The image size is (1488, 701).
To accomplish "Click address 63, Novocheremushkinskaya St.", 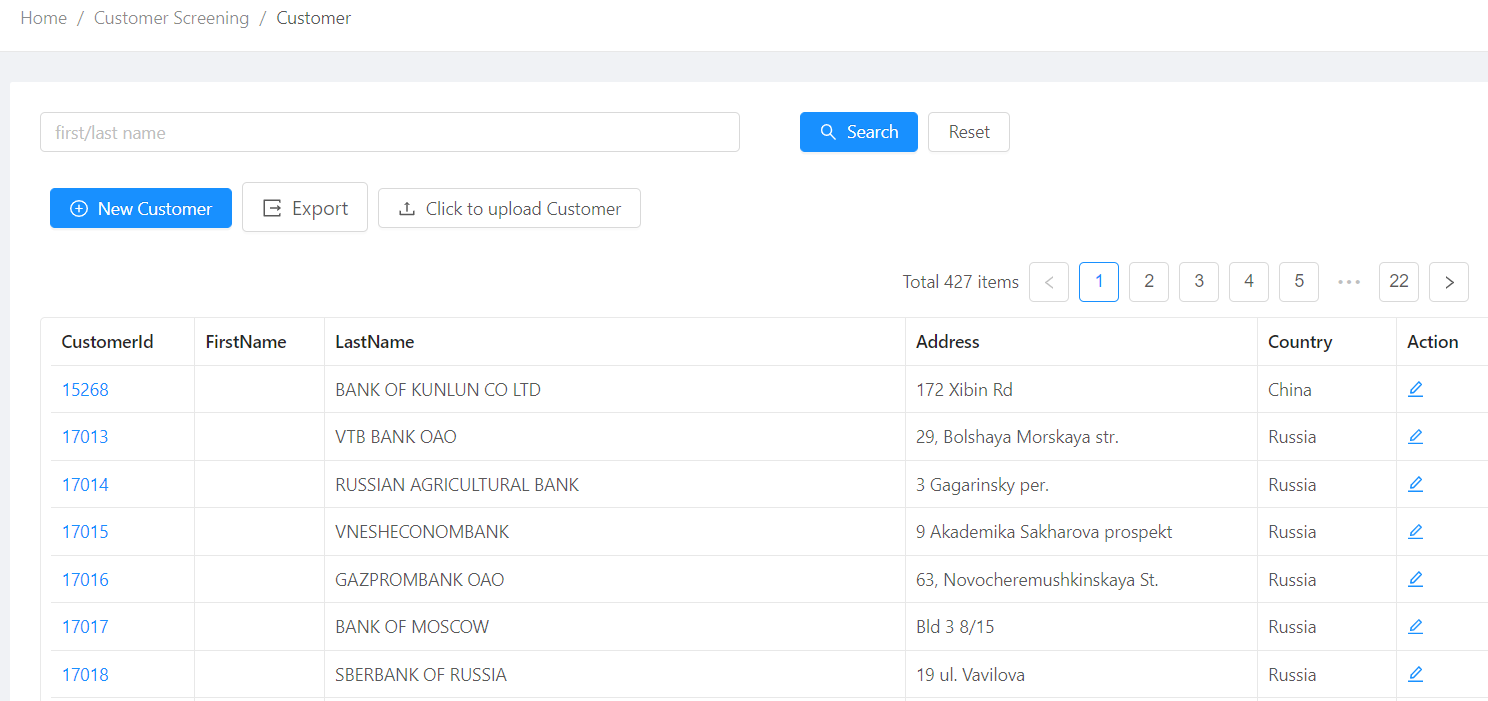I will (x=1037, y=580).
